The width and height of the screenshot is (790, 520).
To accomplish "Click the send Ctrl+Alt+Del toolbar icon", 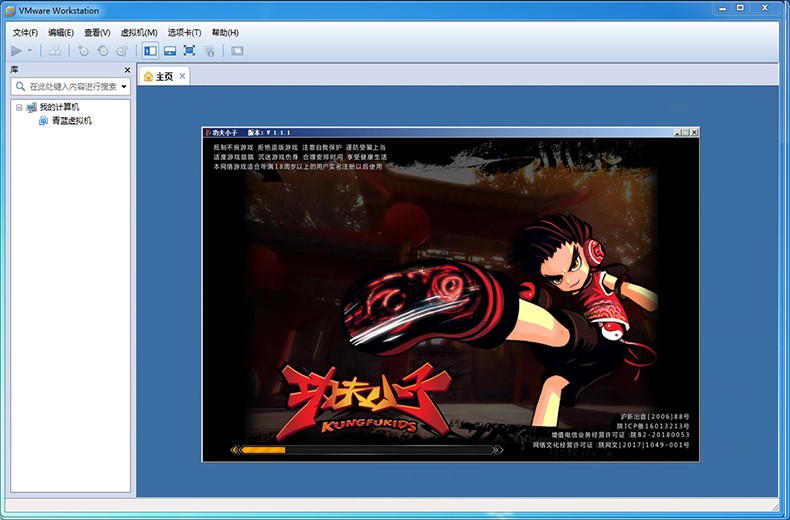I will [x=55, y=50].
